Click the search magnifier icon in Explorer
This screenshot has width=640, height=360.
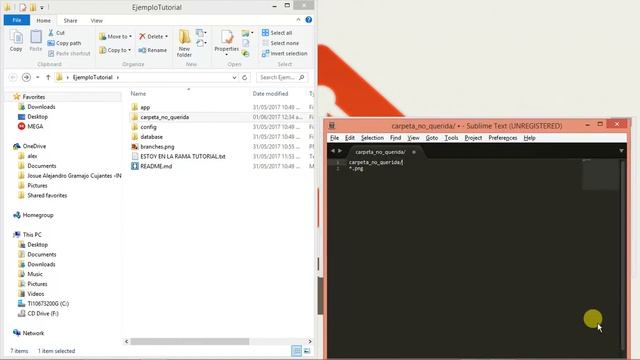pyautogui.click(x=302, y=77)
